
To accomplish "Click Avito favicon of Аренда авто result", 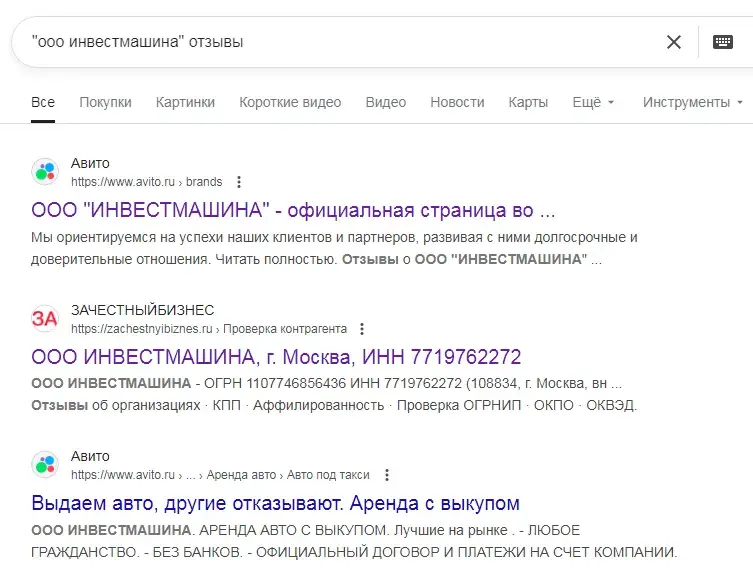I will click(45, 465).
